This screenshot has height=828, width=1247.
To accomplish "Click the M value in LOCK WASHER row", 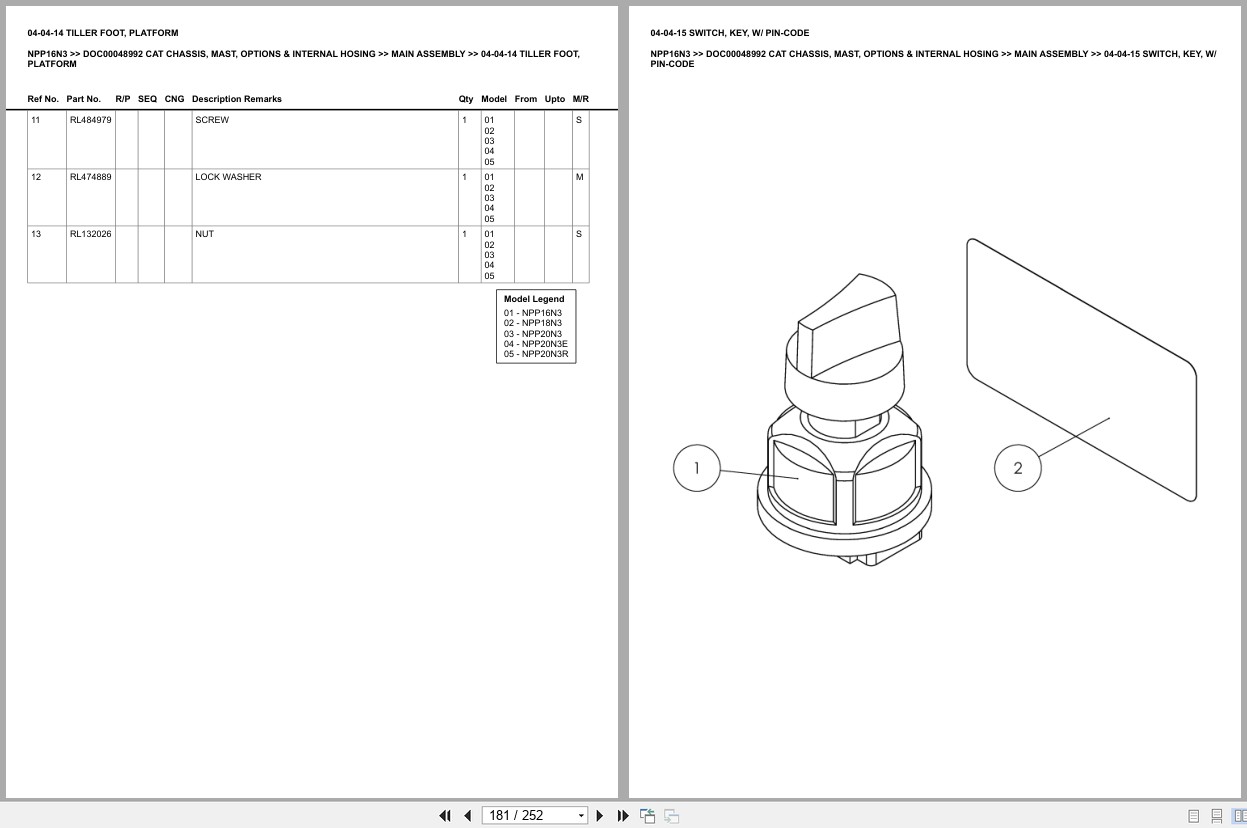I will [580, 177].
